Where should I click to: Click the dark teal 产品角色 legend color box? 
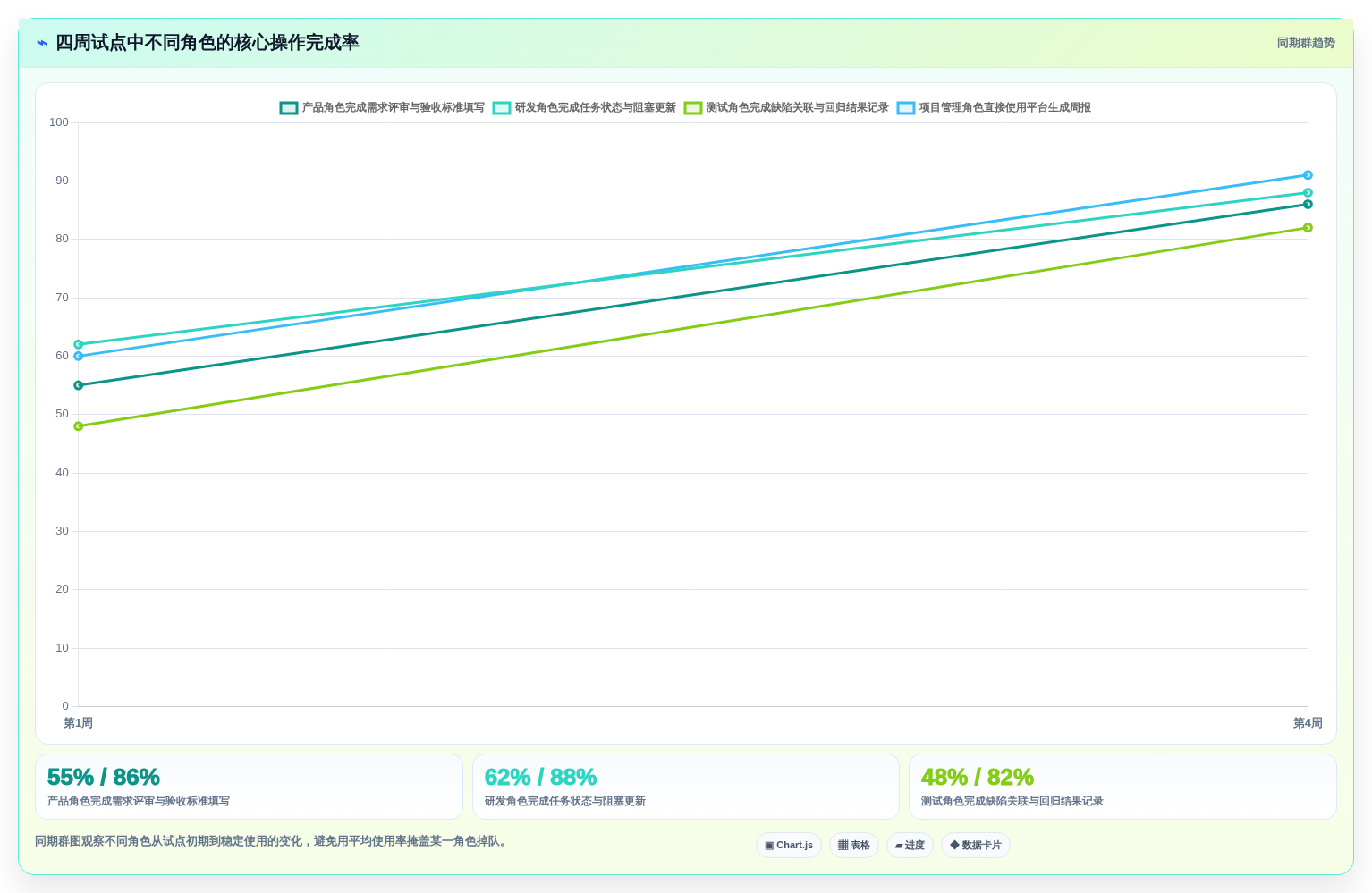(289, 108)
